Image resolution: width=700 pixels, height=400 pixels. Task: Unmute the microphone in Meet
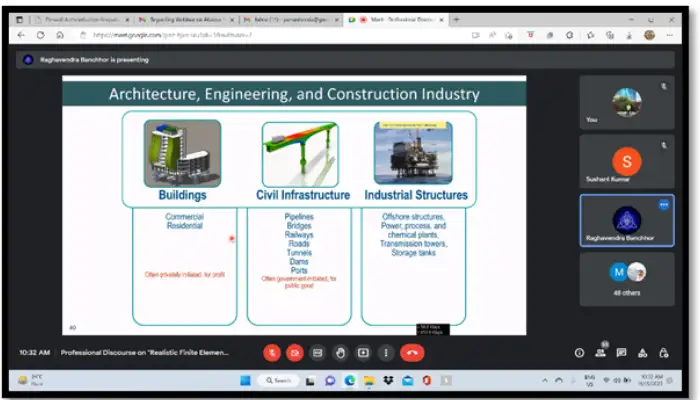click(x=272, y=352)
